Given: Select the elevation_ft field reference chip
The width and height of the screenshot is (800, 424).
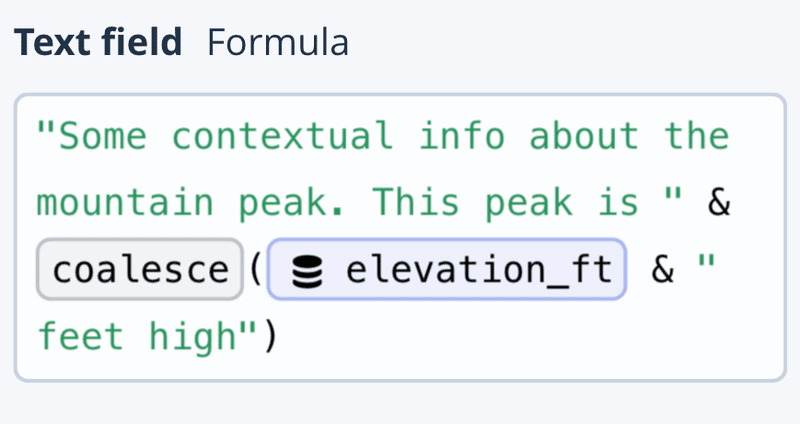Looking at the screenshot, I should [447, 269].
